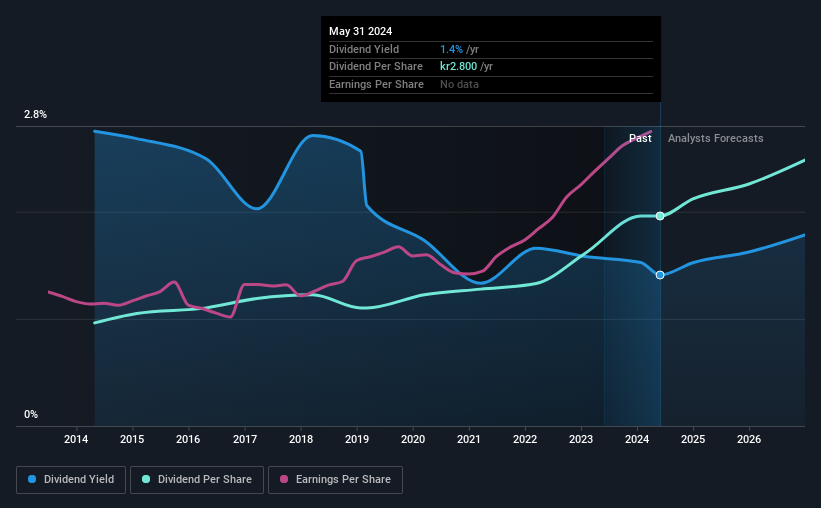Click the pink Earnings Per Share legend dot
Image resolution: width=821 pixels, height=508 pixels.
click(284, 479)
